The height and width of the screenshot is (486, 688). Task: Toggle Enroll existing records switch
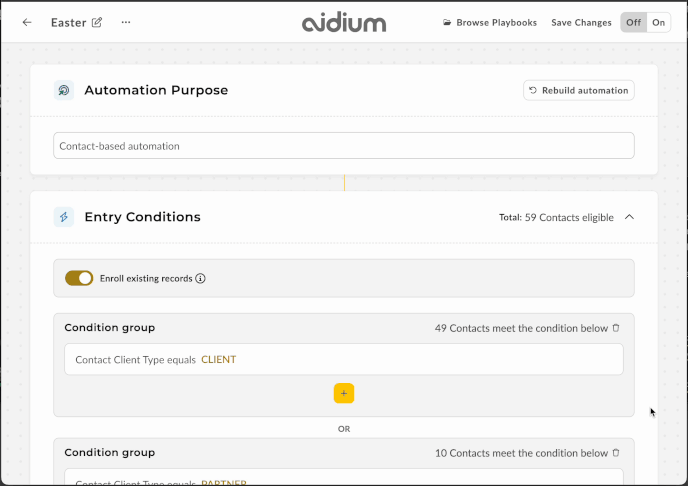[x=79, y=278]
